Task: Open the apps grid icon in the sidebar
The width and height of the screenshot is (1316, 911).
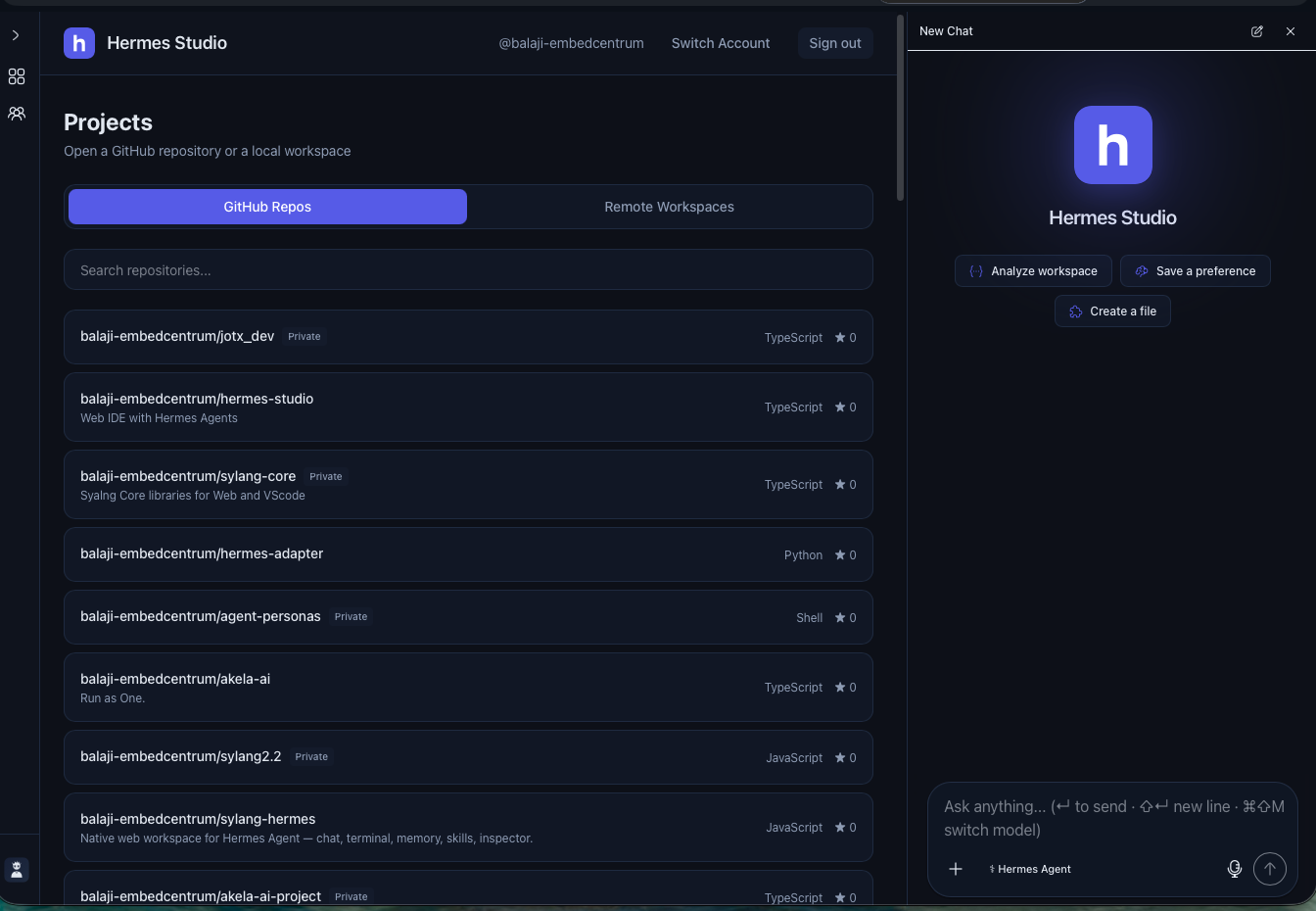Action: [x=16, y=76]
